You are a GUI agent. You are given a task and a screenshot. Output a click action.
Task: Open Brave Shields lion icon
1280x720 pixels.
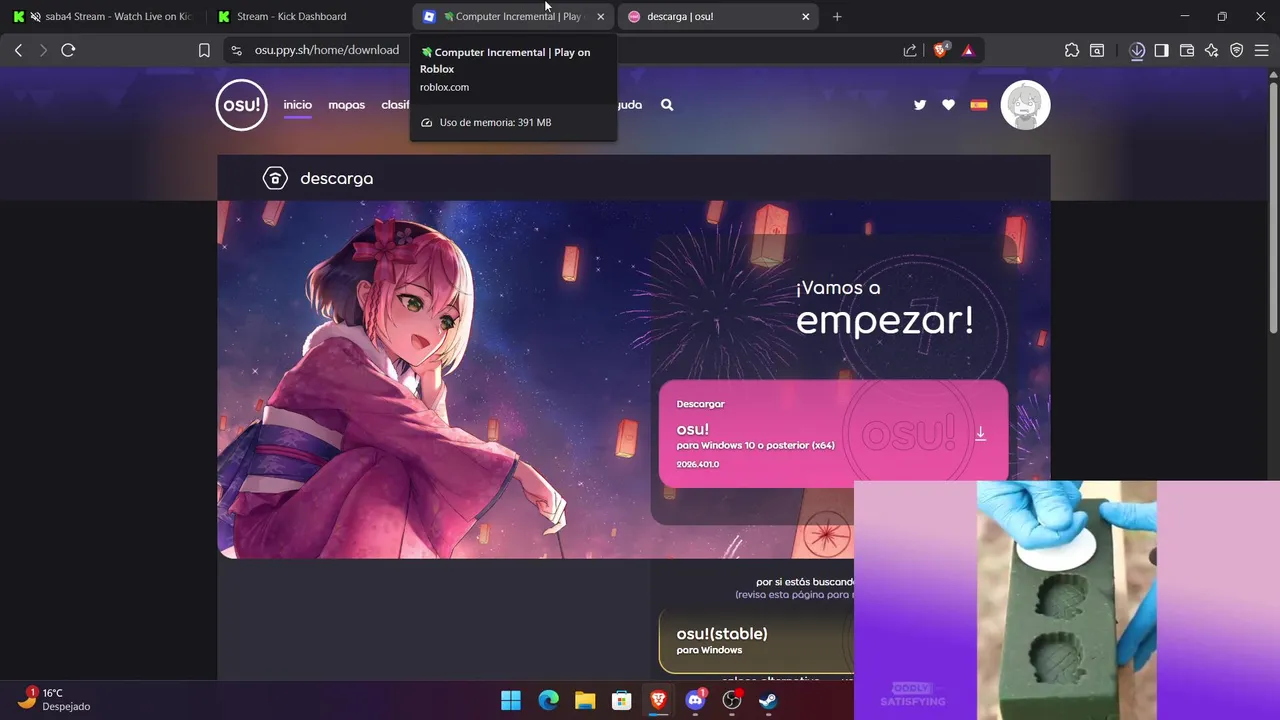pos(940,50)
